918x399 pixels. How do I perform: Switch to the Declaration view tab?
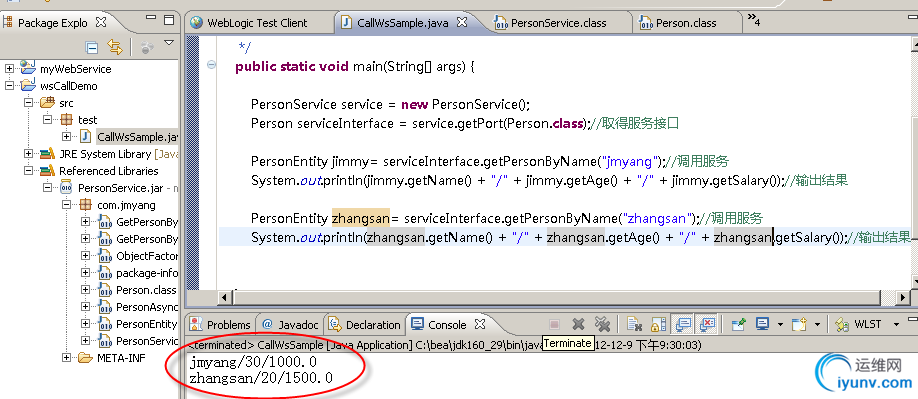tap(365, 325)
